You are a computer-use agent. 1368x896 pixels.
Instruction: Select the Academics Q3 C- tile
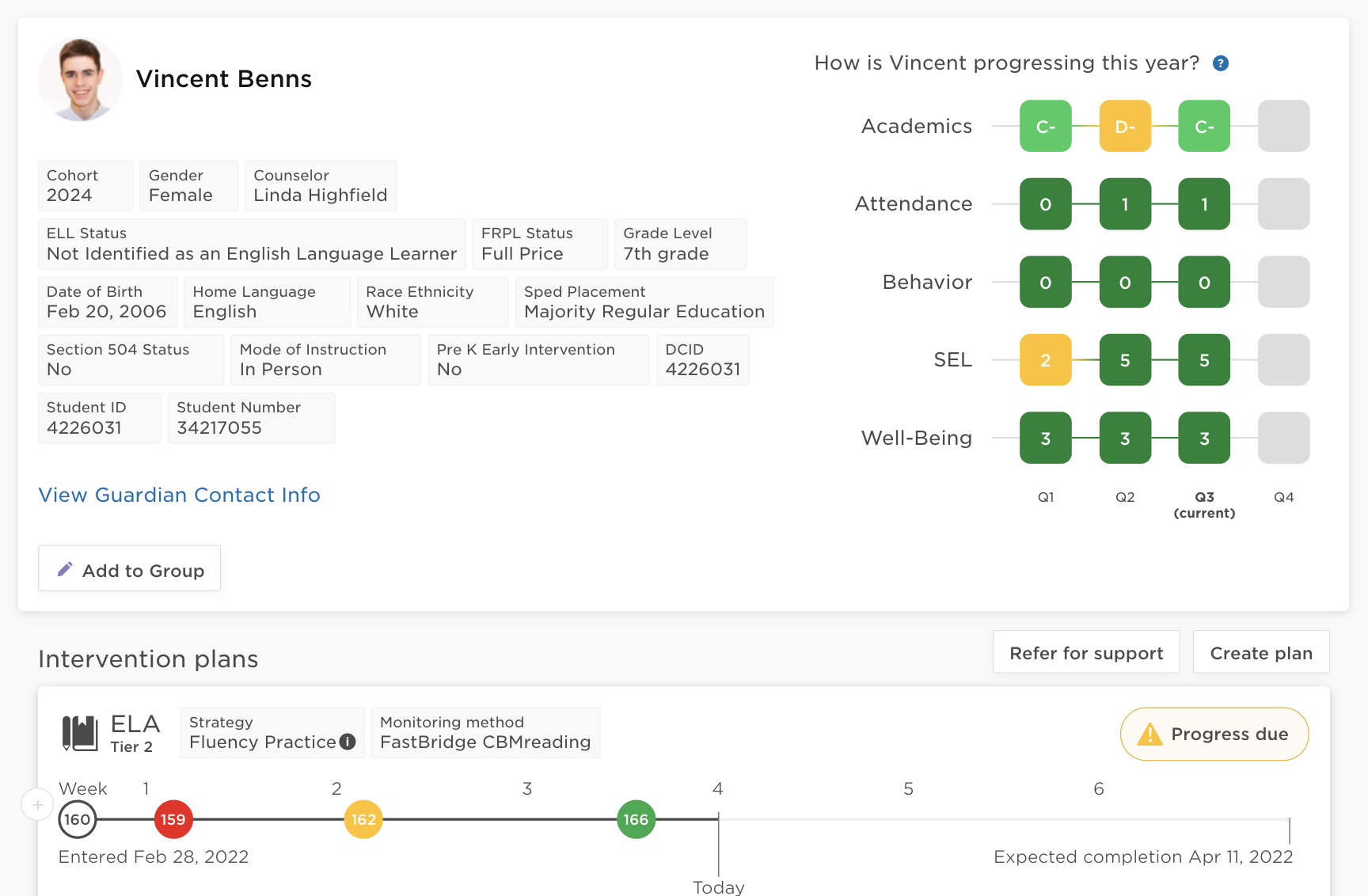pos(1203,126)
